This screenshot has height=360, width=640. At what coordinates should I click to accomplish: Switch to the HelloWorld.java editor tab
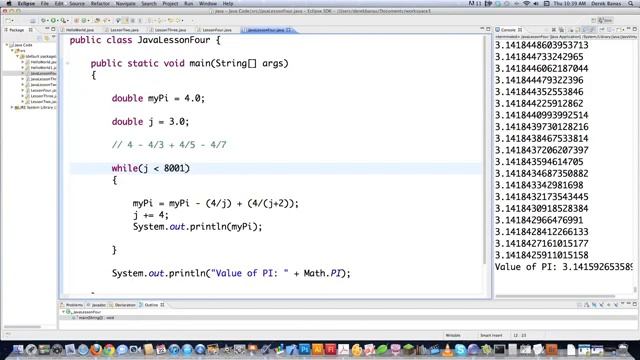tap(78, 30)
